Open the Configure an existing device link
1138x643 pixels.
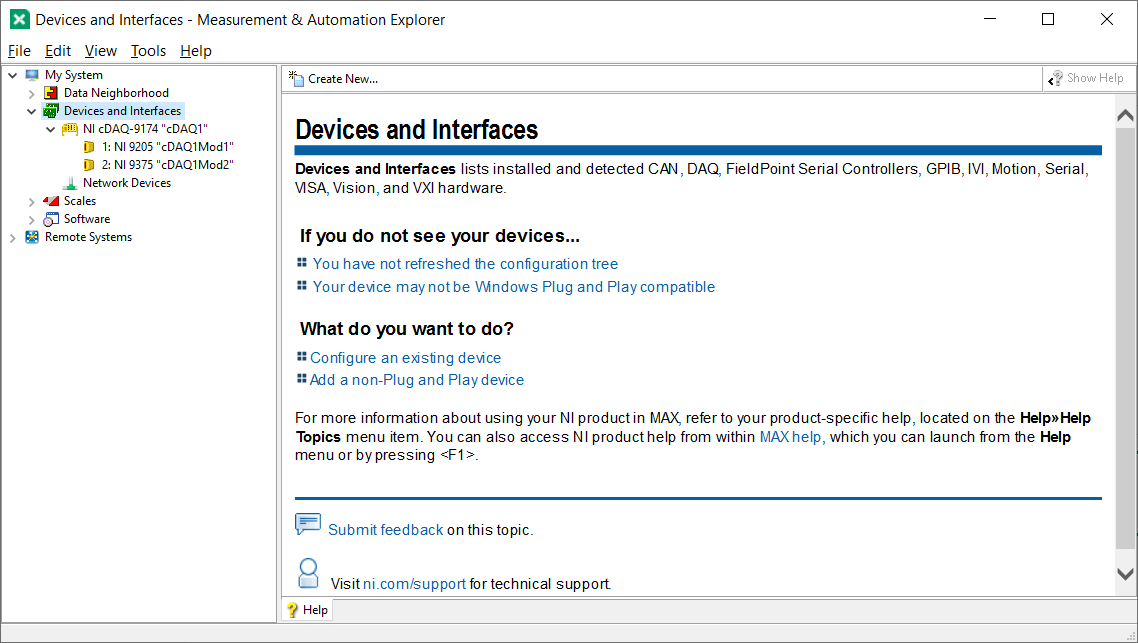[405, 357]
